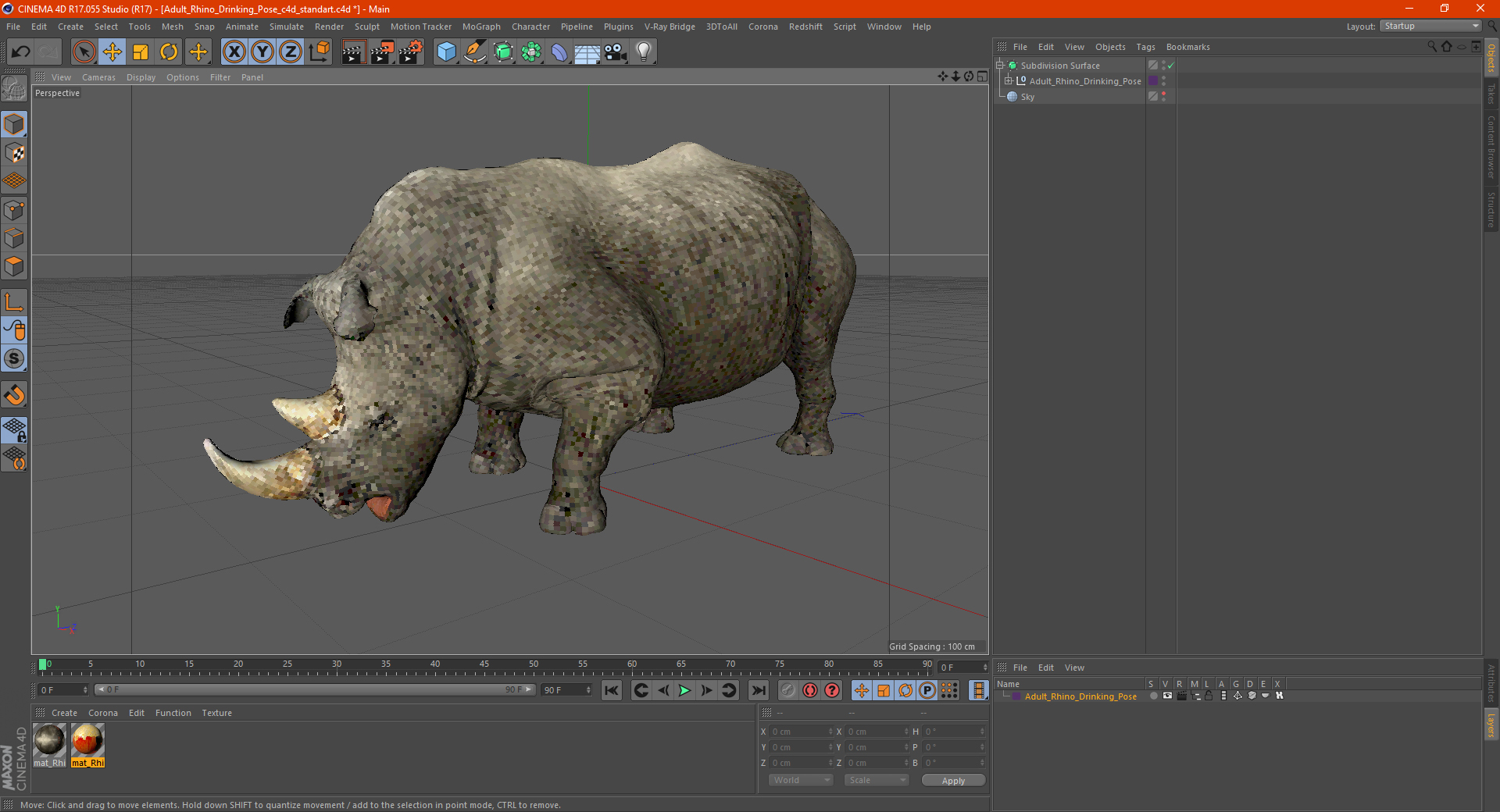Open the Layout Startup dropdown

click(x=1430, y=26)
